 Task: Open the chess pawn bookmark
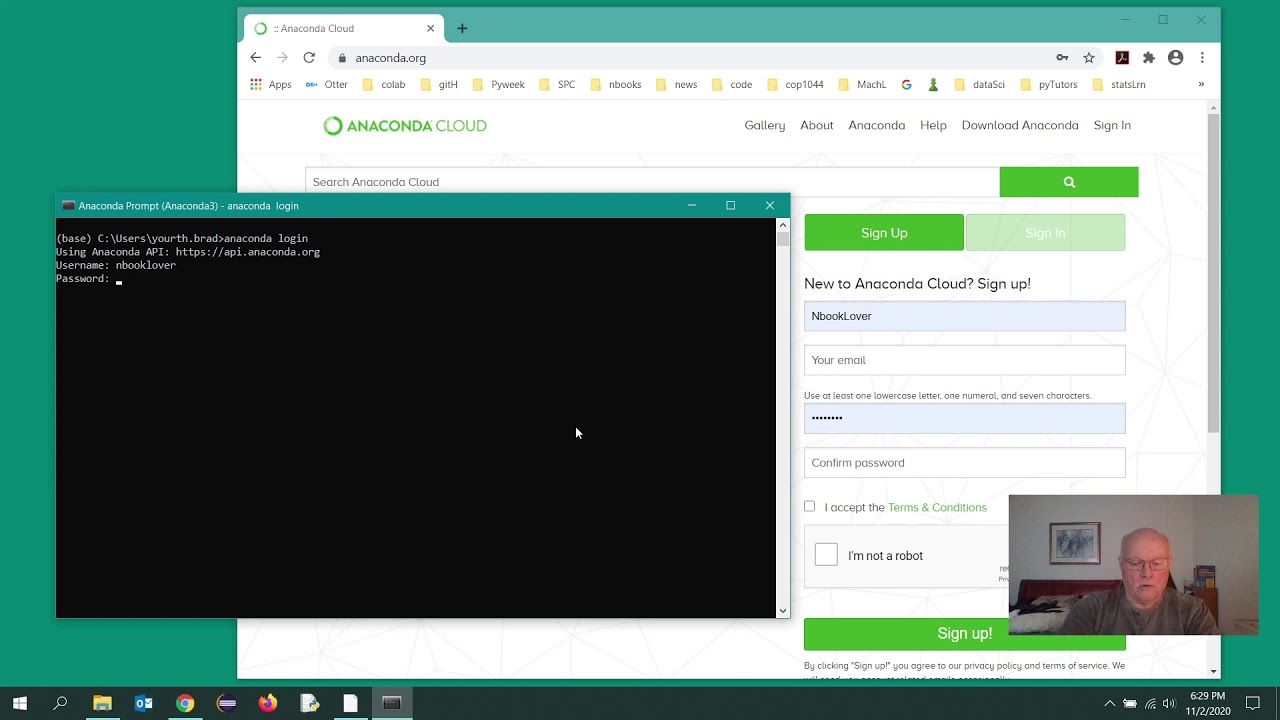pos(933,85)
